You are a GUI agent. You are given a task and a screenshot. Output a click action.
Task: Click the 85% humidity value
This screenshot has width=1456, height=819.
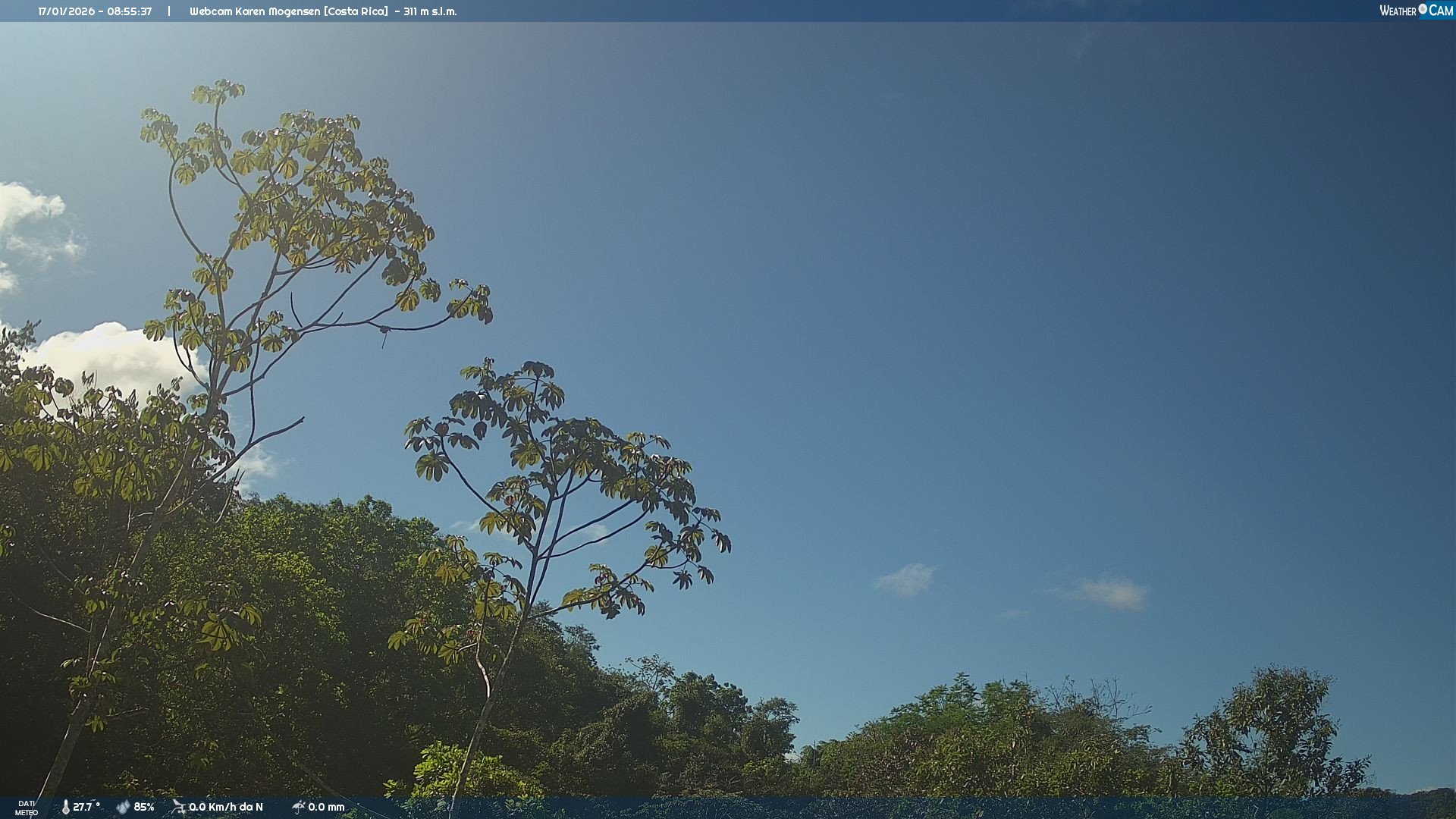[x=144, y=807]
